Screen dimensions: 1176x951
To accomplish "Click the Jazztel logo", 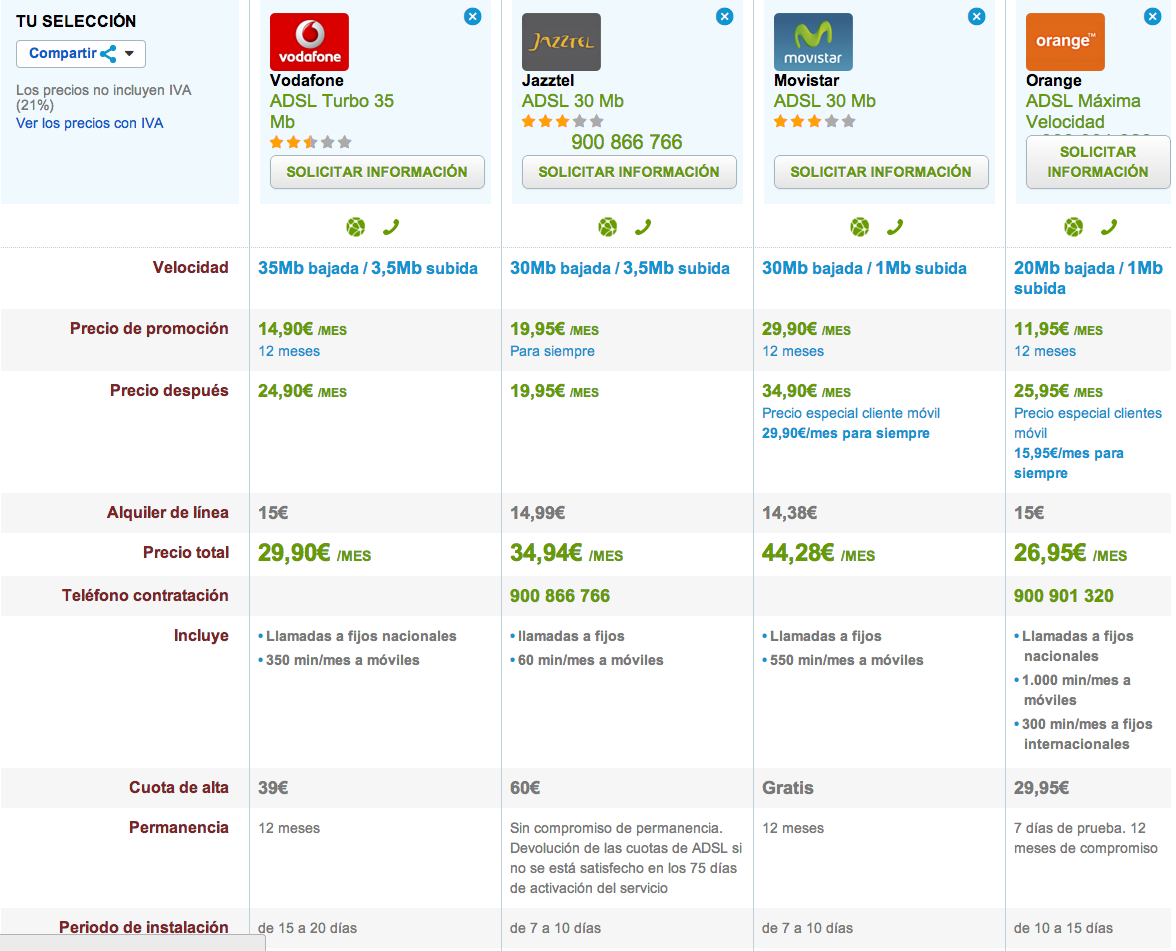I will coord(561,42).
